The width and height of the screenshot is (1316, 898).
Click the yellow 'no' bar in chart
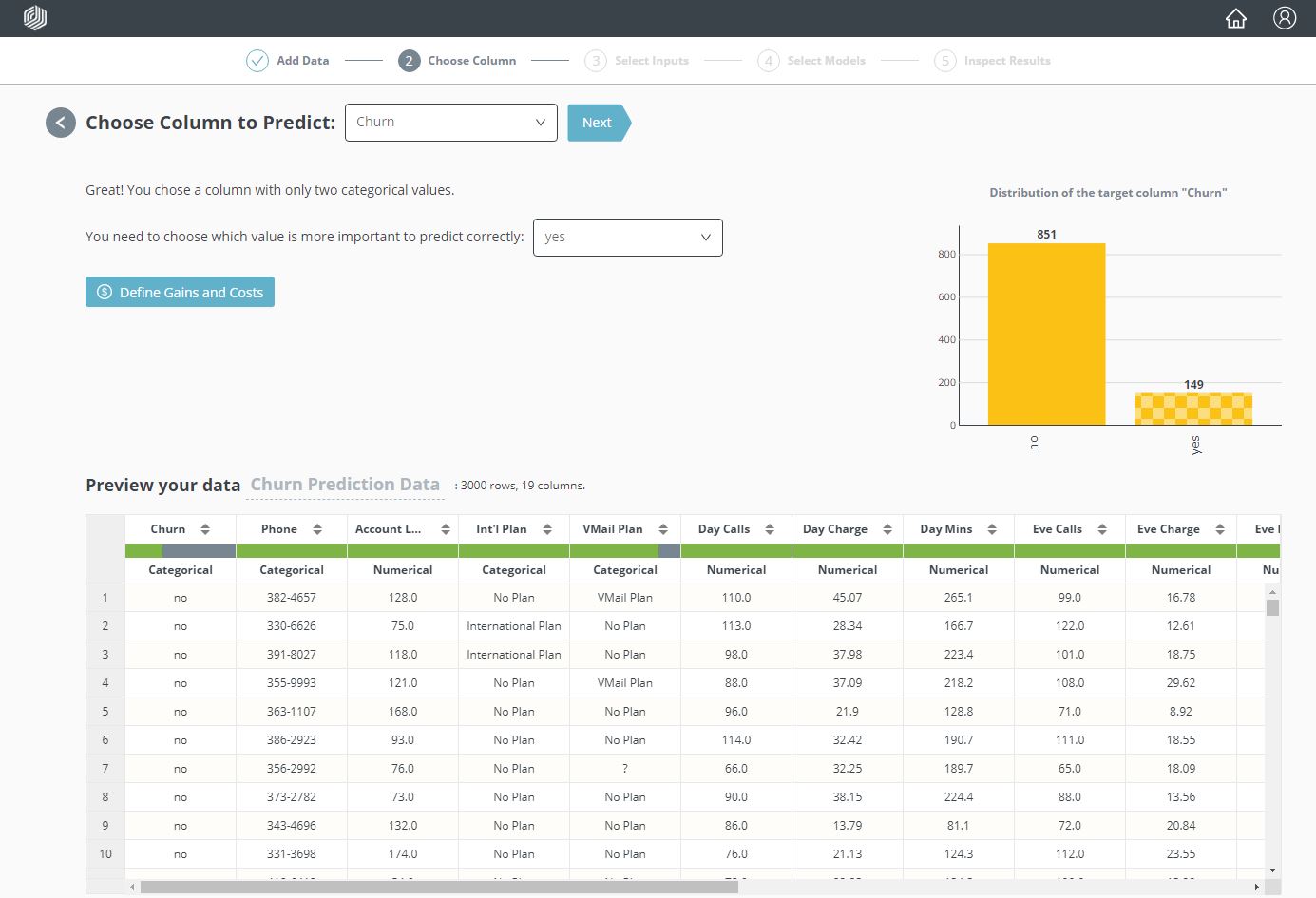point(1046,334)
